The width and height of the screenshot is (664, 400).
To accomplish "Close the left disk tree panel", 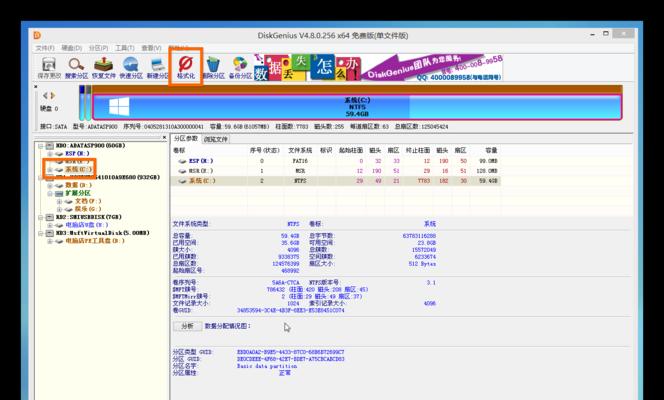I will (164, 138).
